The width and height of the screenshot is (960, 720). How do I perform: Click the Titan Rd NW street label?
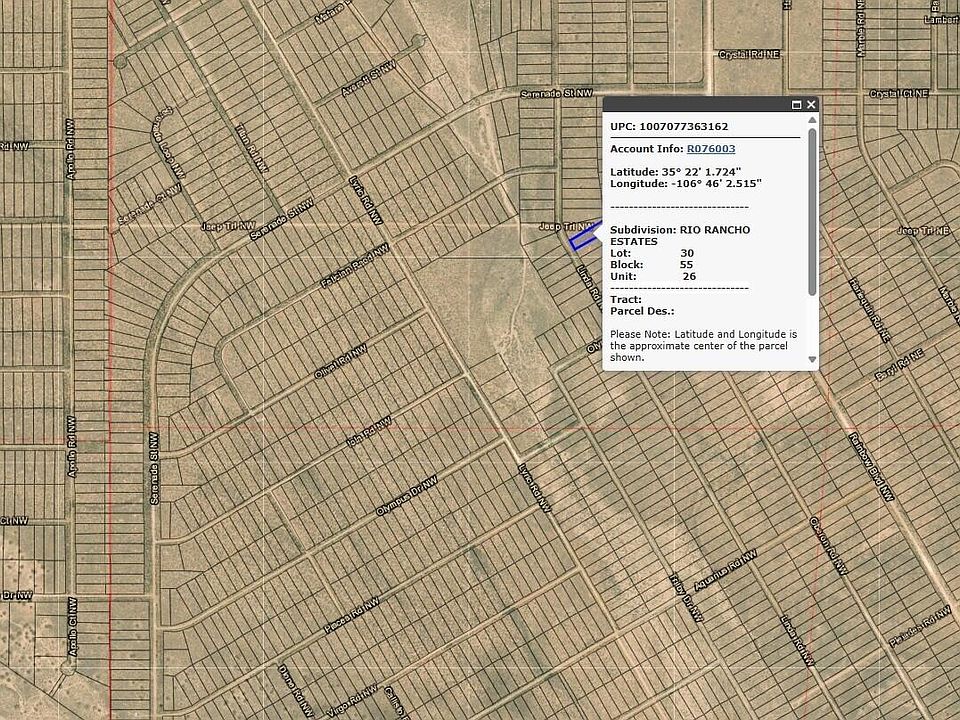point(251,149)
